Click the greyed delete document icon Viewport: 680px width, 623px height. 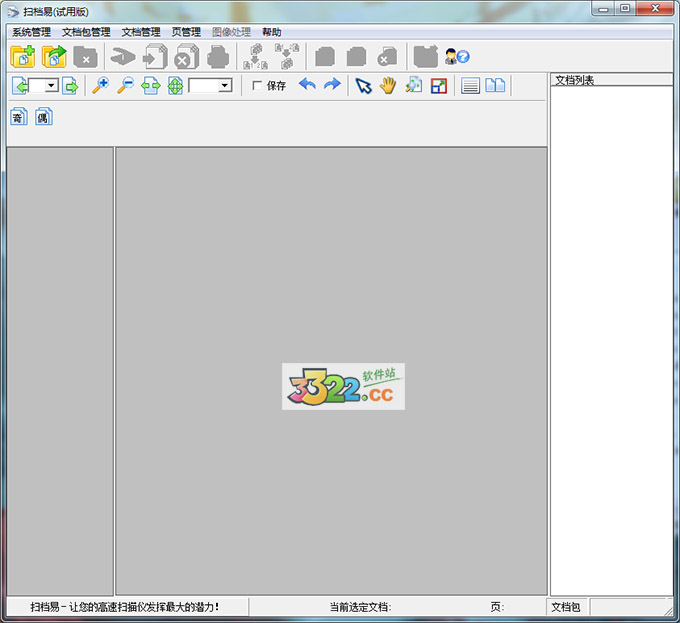186,56
